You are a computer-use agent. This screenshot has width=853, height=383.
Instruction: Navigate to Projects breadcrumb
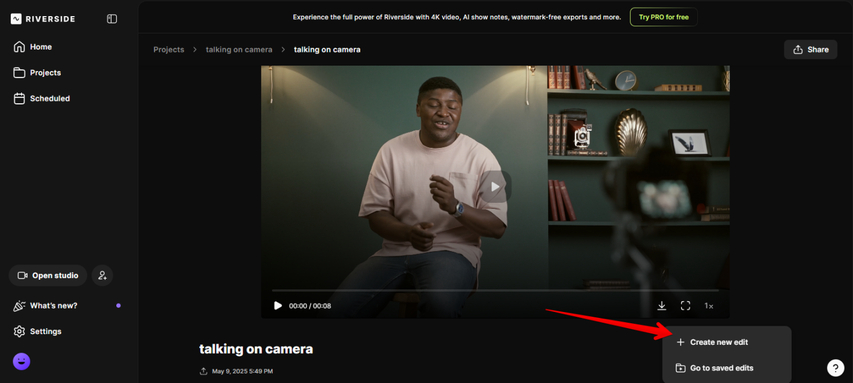(169, 50)
